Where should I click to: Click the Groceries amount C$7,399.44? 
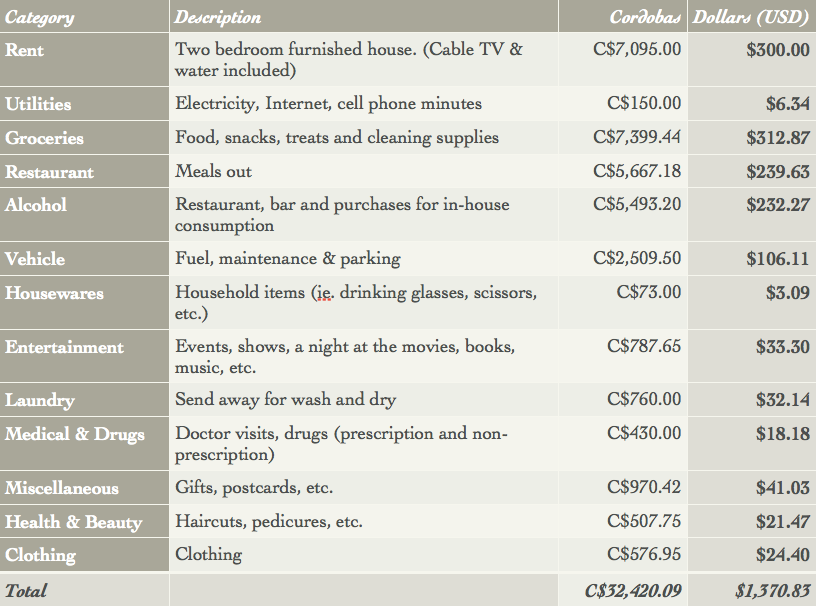tap(637, 138)
